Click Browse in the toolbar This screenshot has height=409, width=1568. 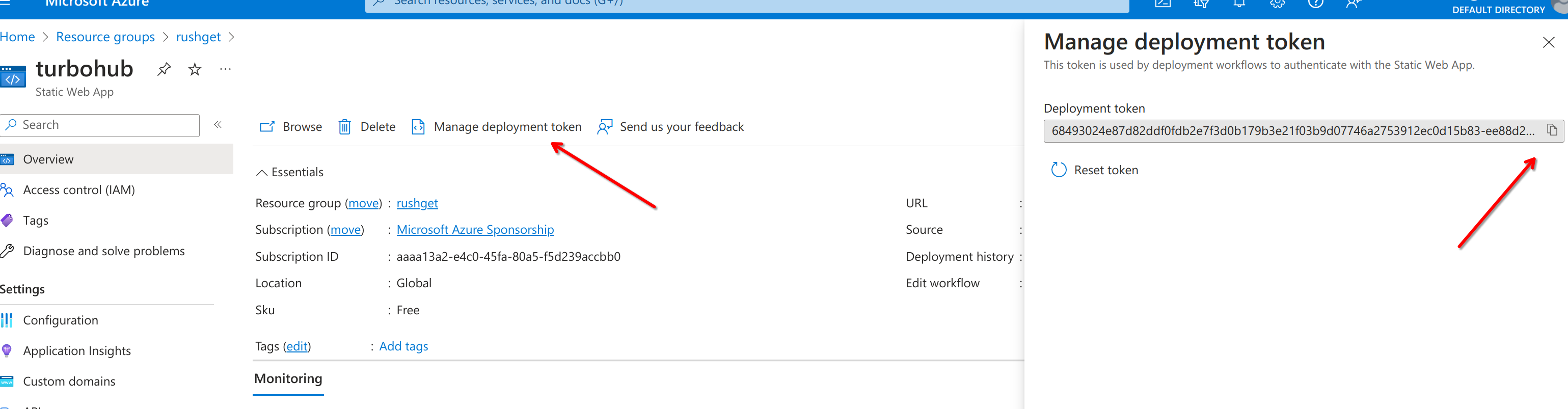[x=291, y=127]
